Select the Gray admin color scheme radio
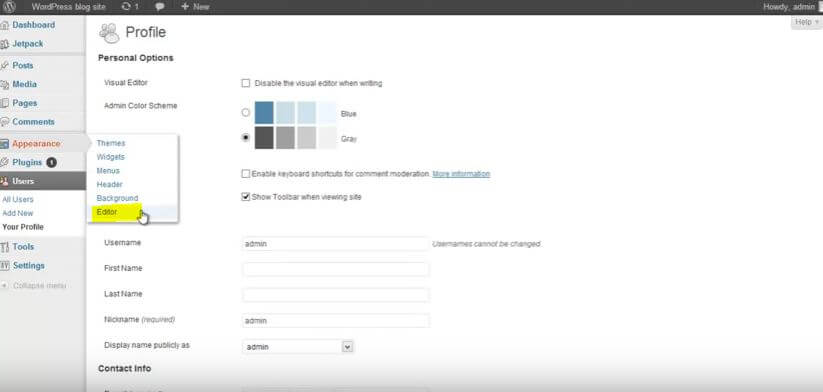This screenshot has width=823, height=392. 246,138
